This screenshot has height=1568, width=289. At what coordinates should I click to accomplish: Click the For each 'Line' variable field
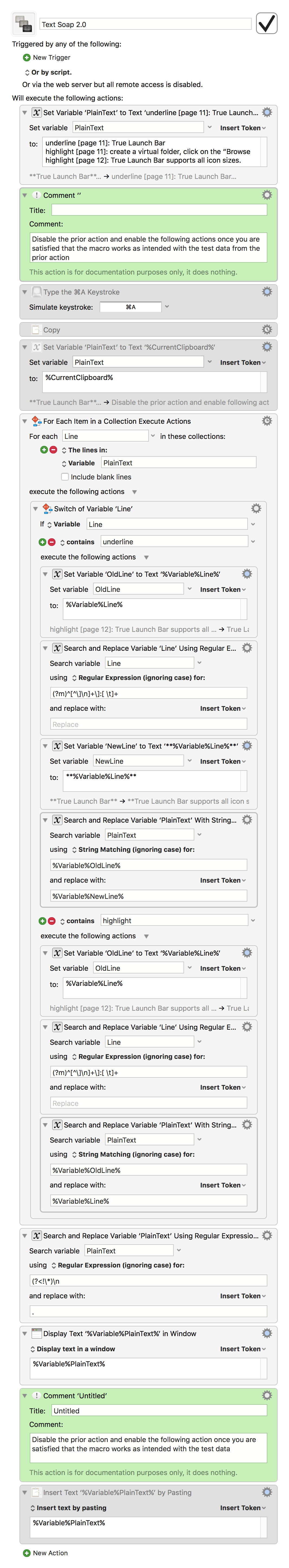click(x=105, y=436)
